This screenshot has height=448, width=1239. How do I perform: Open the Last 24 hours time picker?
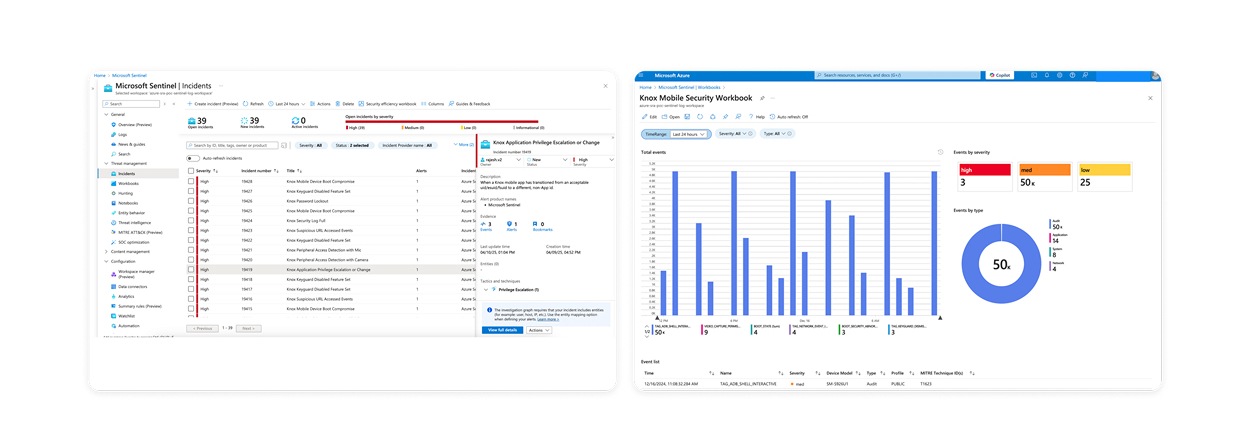pos(286,104)
